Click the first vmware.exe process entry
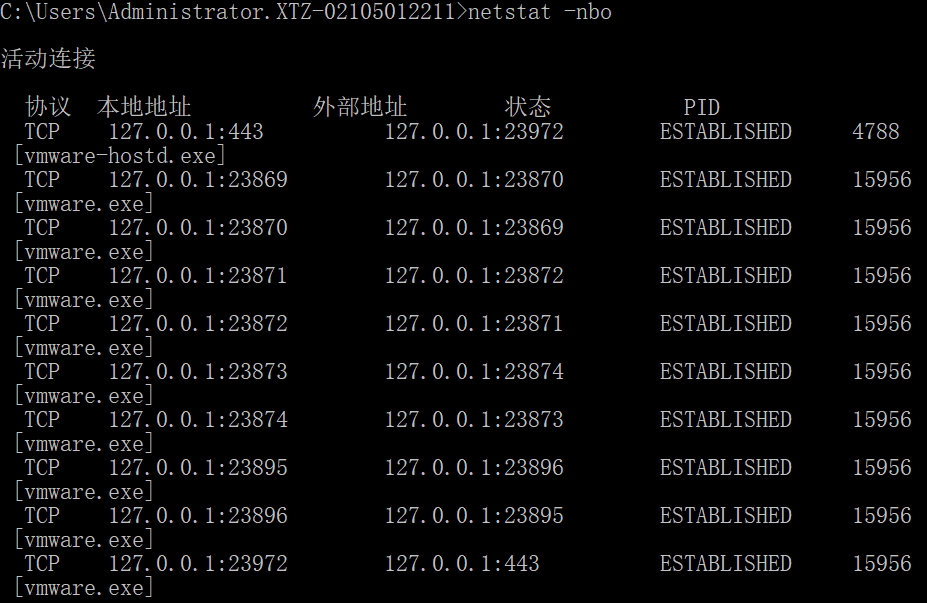 click(x=83, y=203)
